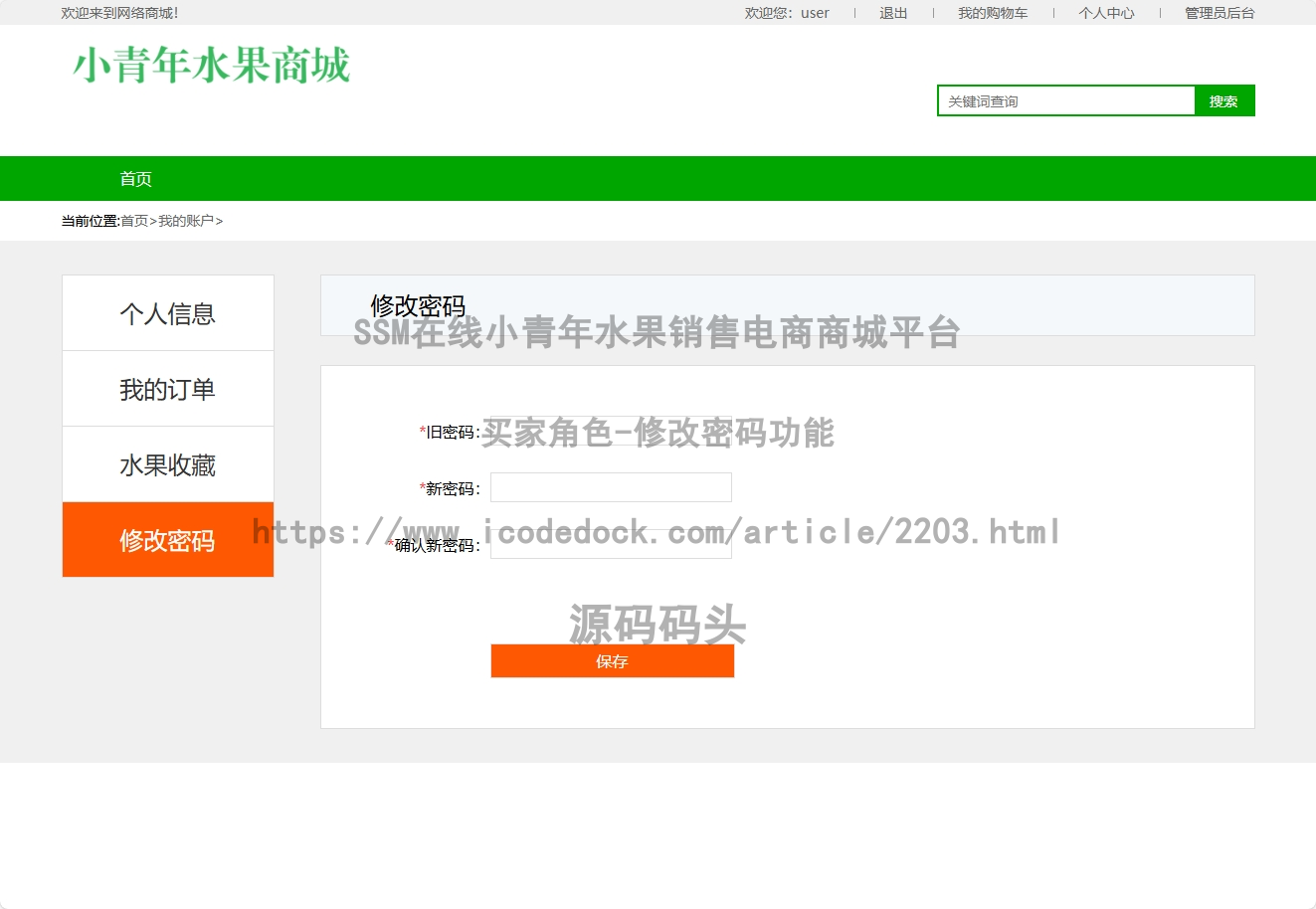Select 首页 in the green navigation bar
Viewport: 1316px width, 909px height.
point(136,179)
